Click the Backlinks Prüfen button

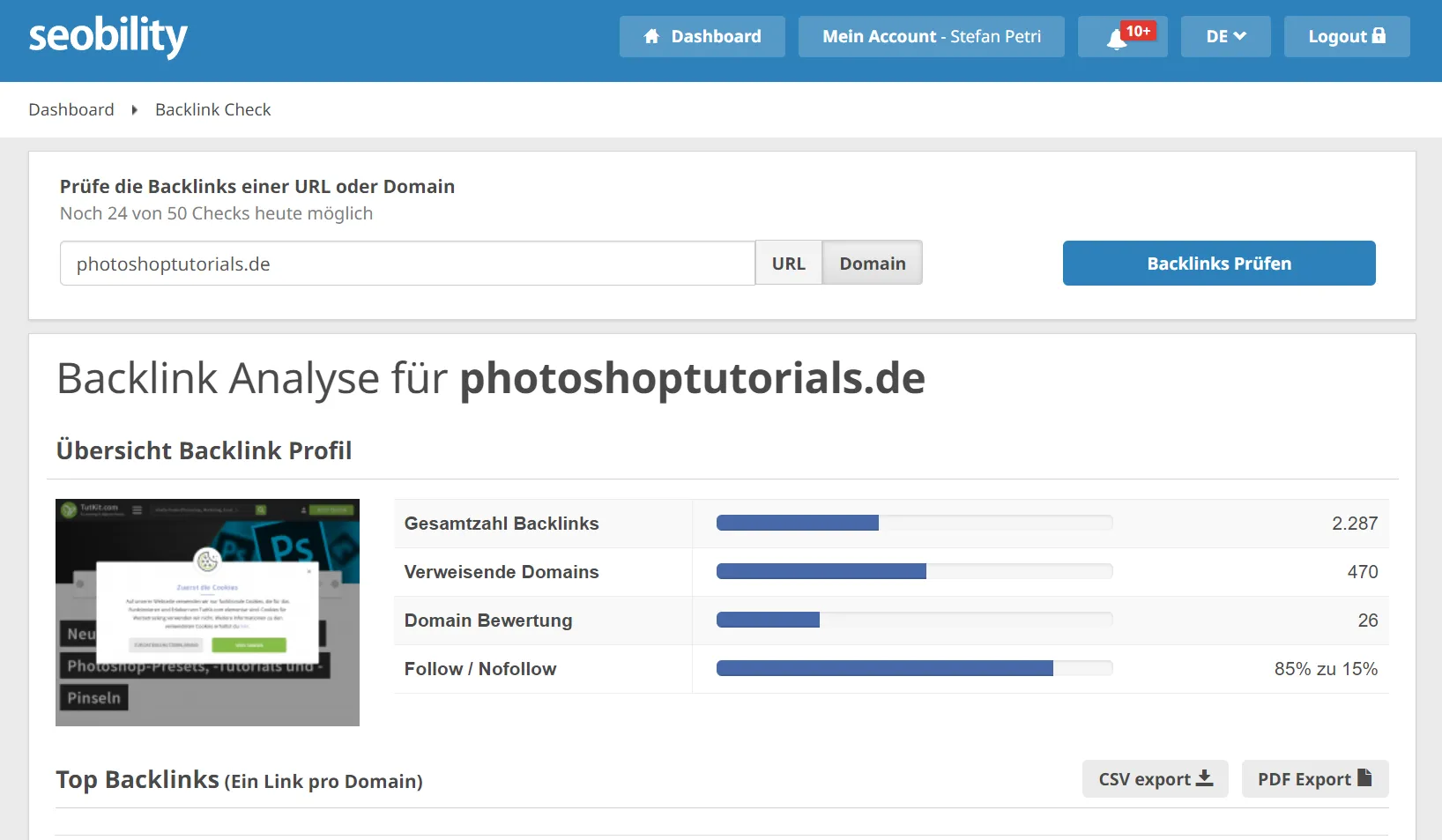[x=1219, y=263]
